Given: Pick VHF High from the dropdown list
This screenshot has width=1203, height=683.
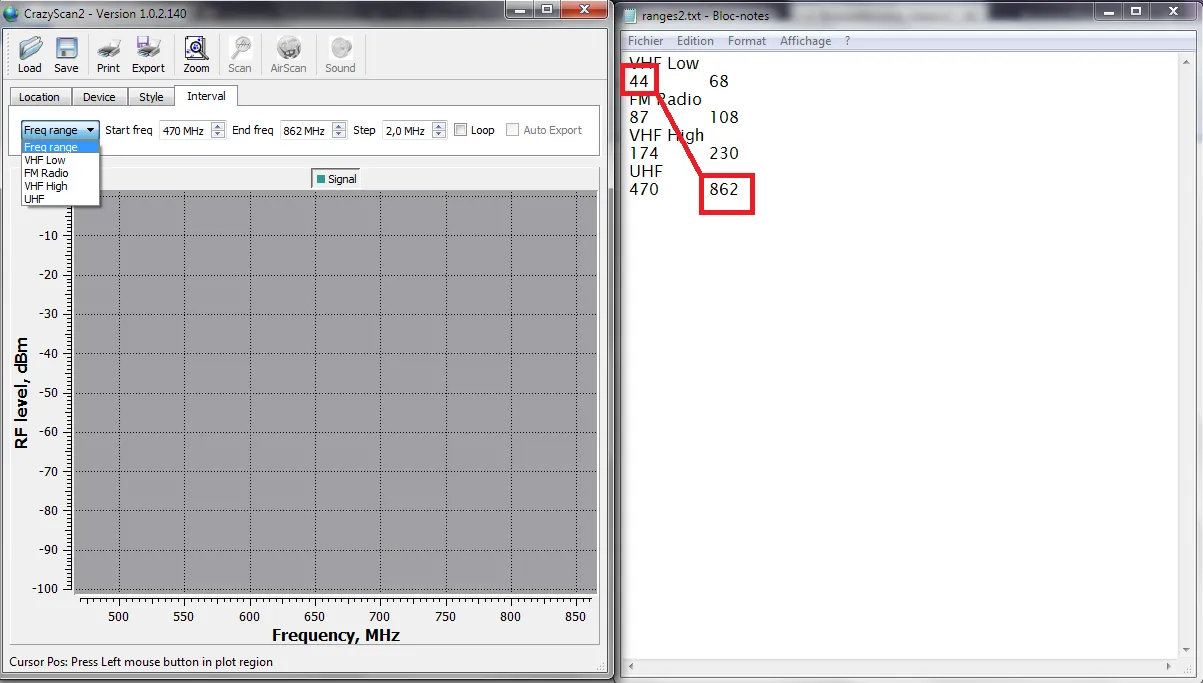Looking at the screenshot, I should point(46,186).
